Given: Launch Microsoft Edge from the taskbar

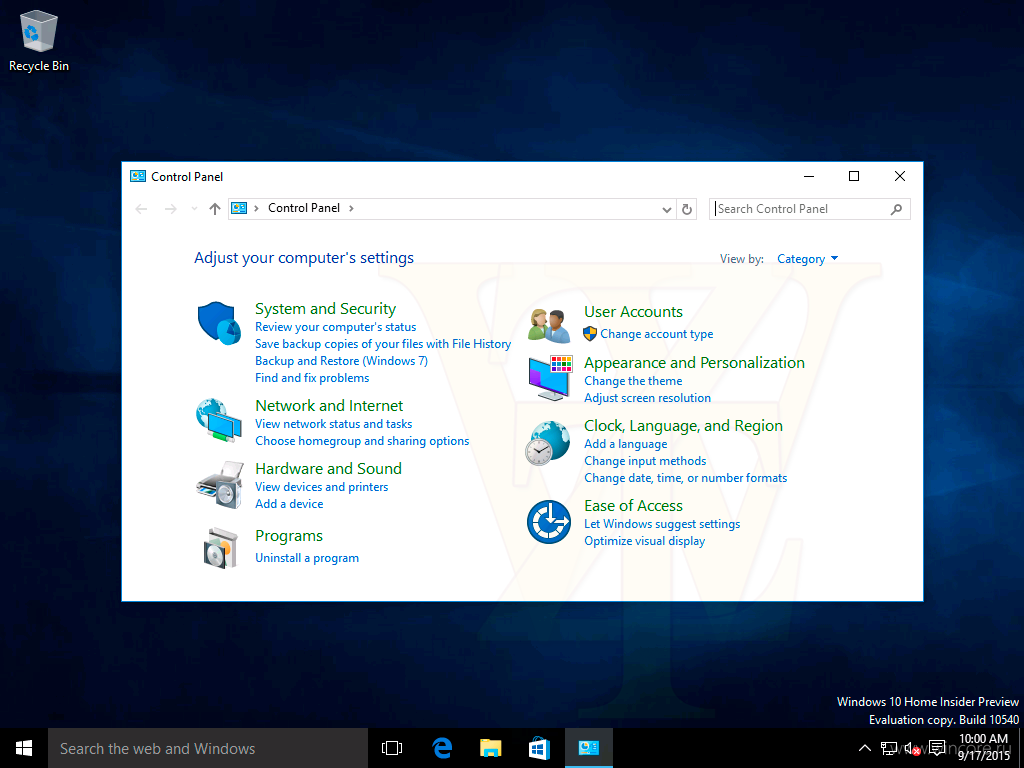Looking at the screenshot, I should (x=442, y=748).
